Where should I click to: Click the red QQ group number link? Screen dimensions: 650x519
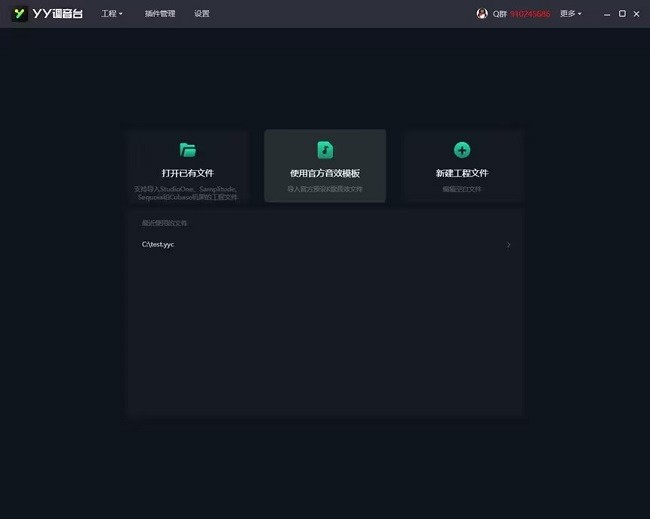(530, 14)
